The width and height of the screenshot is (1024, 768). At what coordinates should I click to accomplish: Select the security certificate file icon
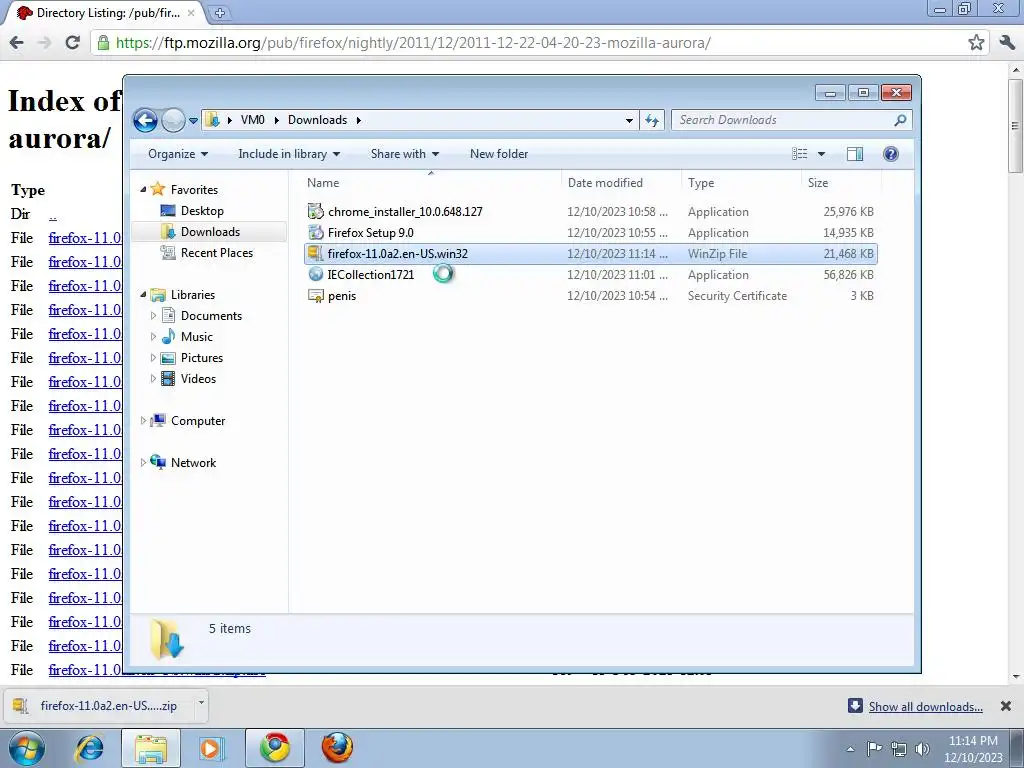tap(315, 296)
